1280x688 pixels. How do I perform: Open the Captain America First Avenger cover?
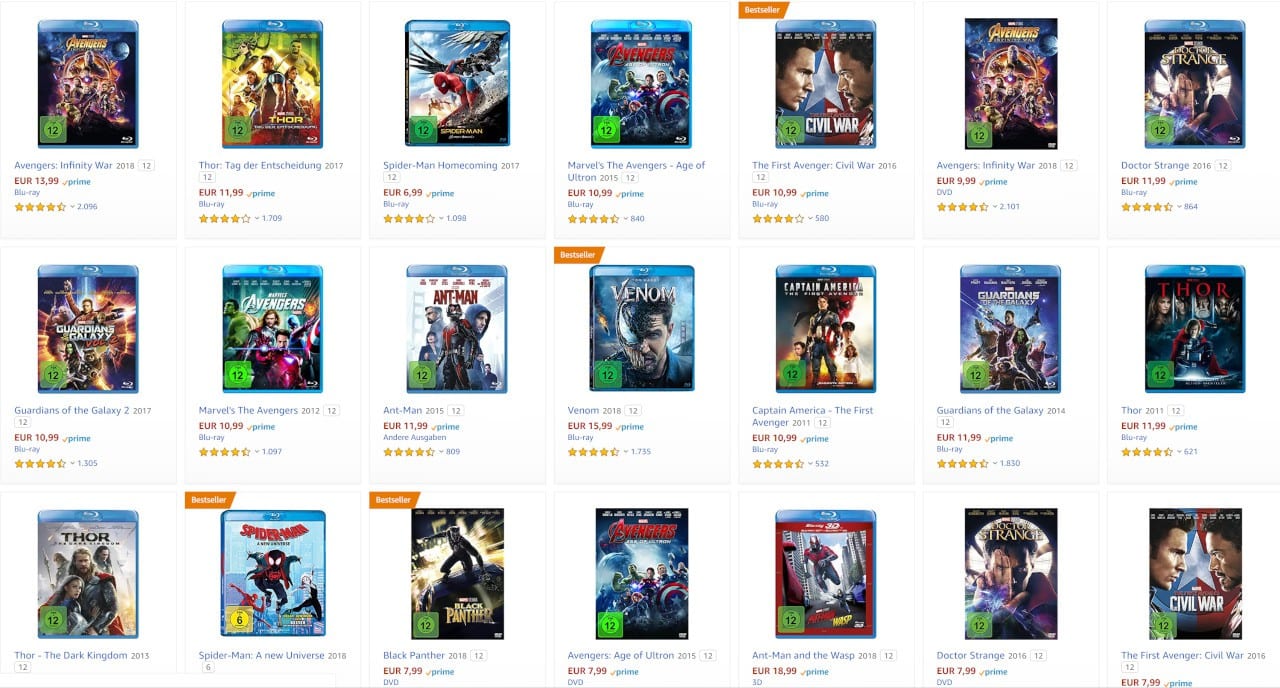825,329
